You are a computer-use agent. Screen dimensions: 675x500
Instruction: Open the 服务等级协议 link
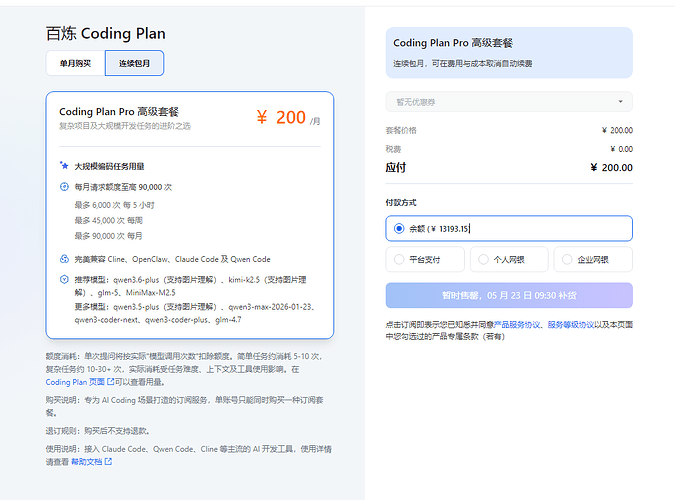point(571,325)
